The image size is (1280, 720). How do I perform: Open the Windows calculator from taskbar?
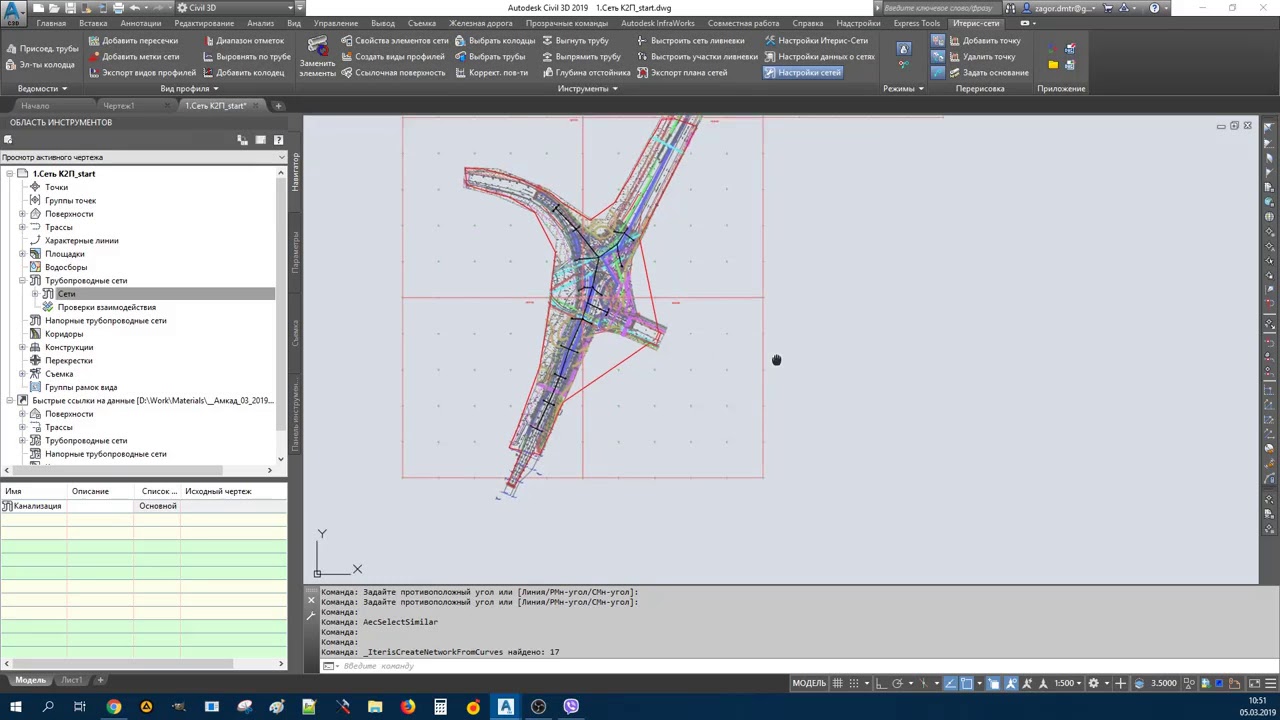[440, 707]
